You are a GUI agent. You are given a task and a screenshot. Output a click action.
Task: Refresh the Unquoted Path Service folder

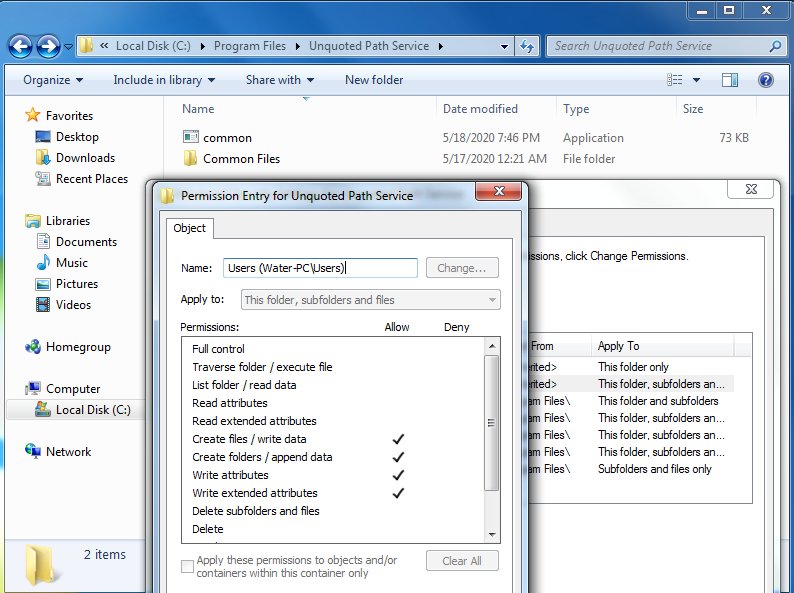(527, 47)
